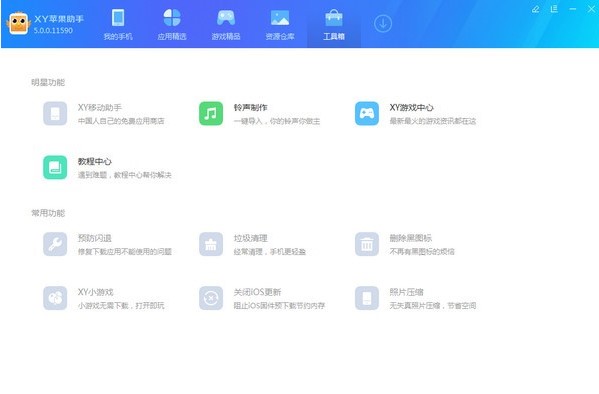Go to the 资源仓库 tab
Image resolution: width=599 pixels, height=394 pixels.
[x=280, y=25]
